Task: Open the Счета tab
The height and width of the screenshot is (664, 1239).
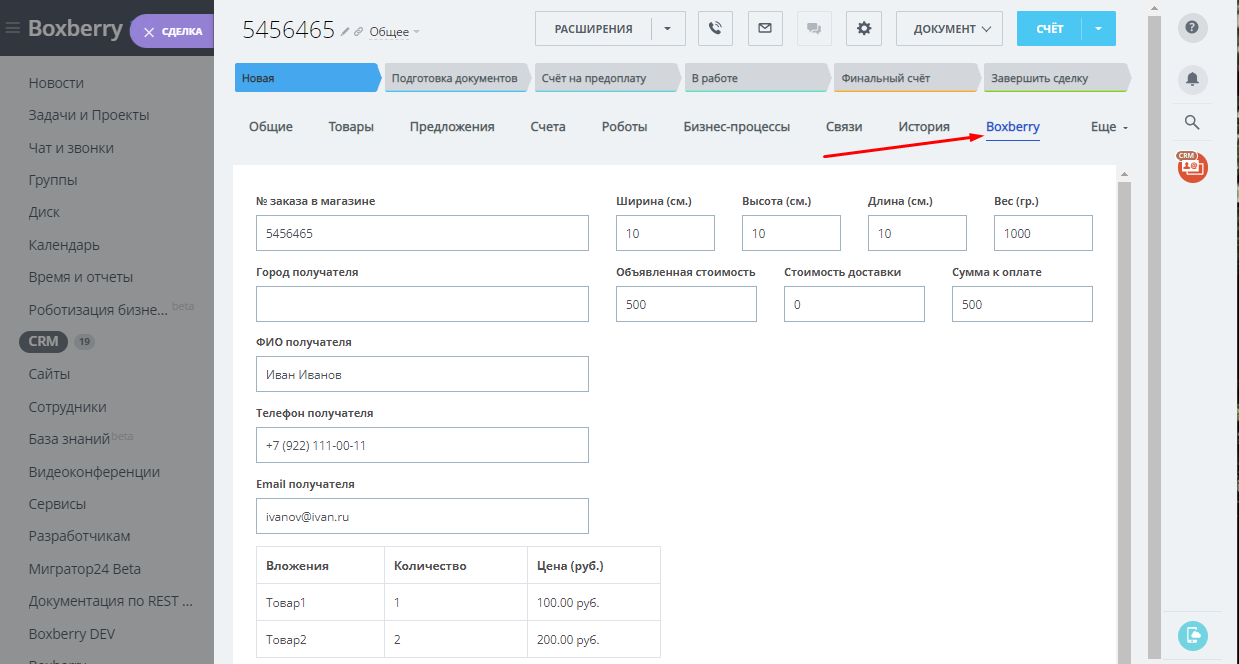Action: click(x=548, y=127)
